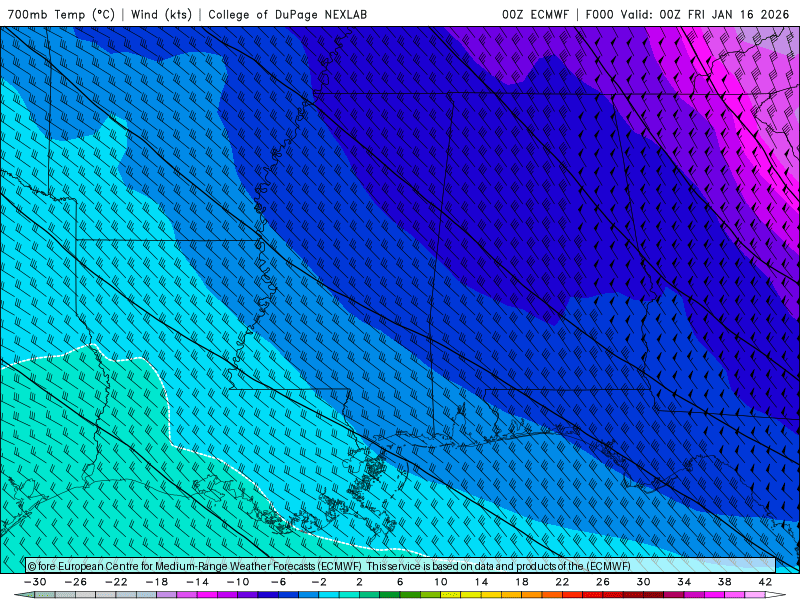Click the legend value 2
The image size is (800, 600).
click(x=360, y=582)
